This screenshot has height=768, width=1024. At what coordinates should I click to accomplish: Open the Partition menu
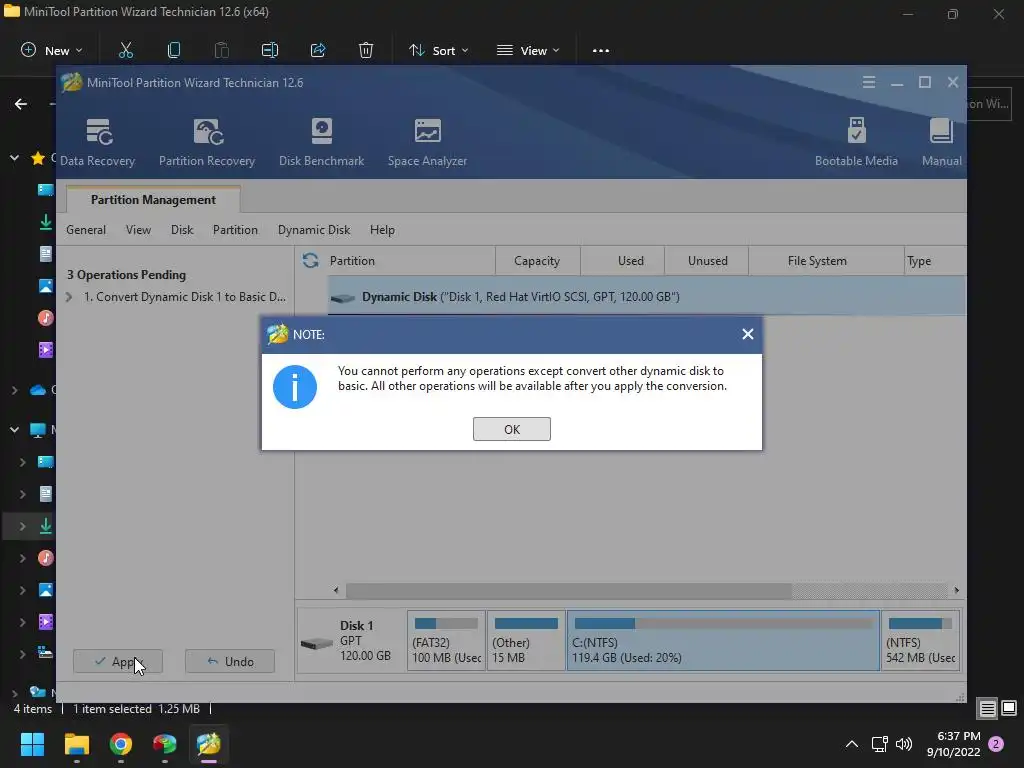pyautogui.click(x=235, y=230)
